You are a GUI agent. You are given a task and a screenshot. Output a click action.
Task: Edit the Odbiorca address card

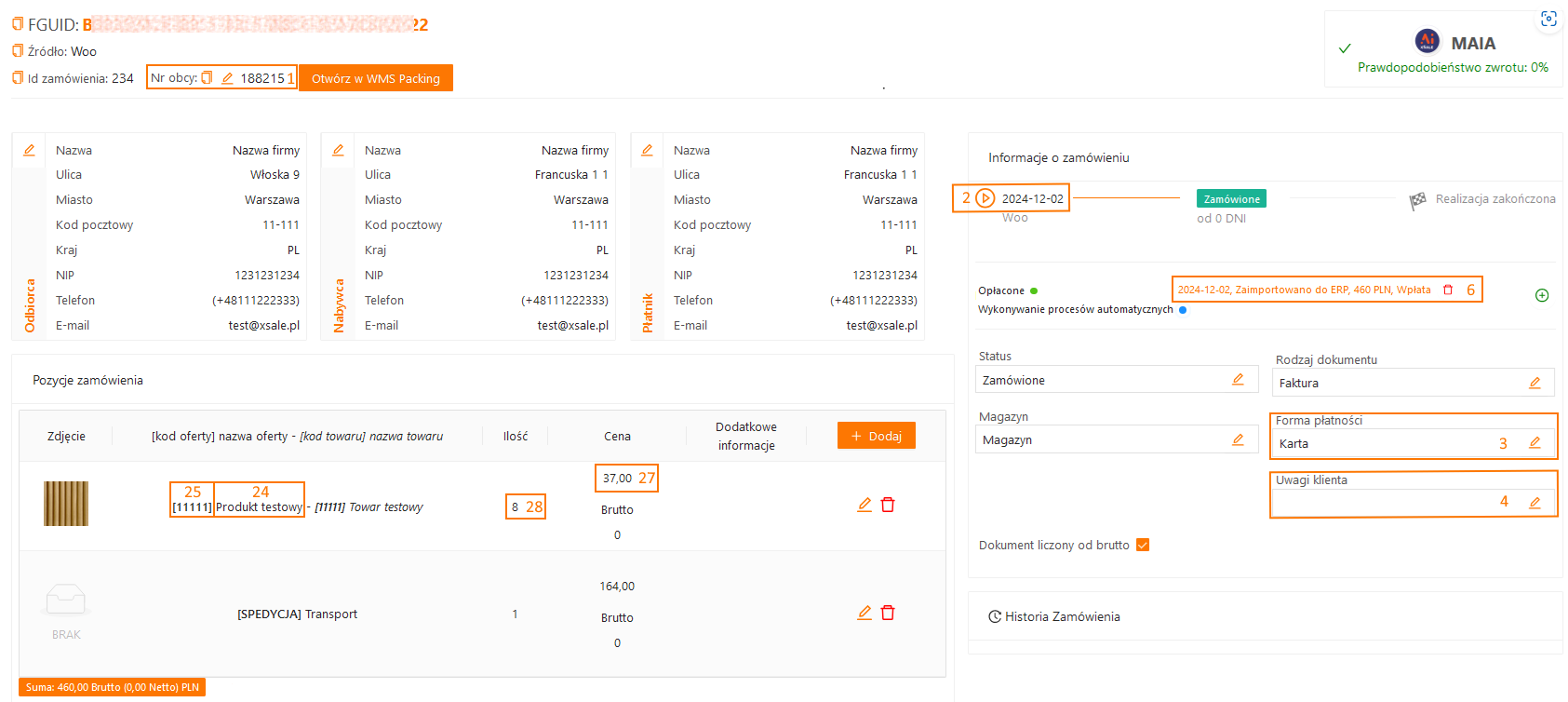pos(29,150)
